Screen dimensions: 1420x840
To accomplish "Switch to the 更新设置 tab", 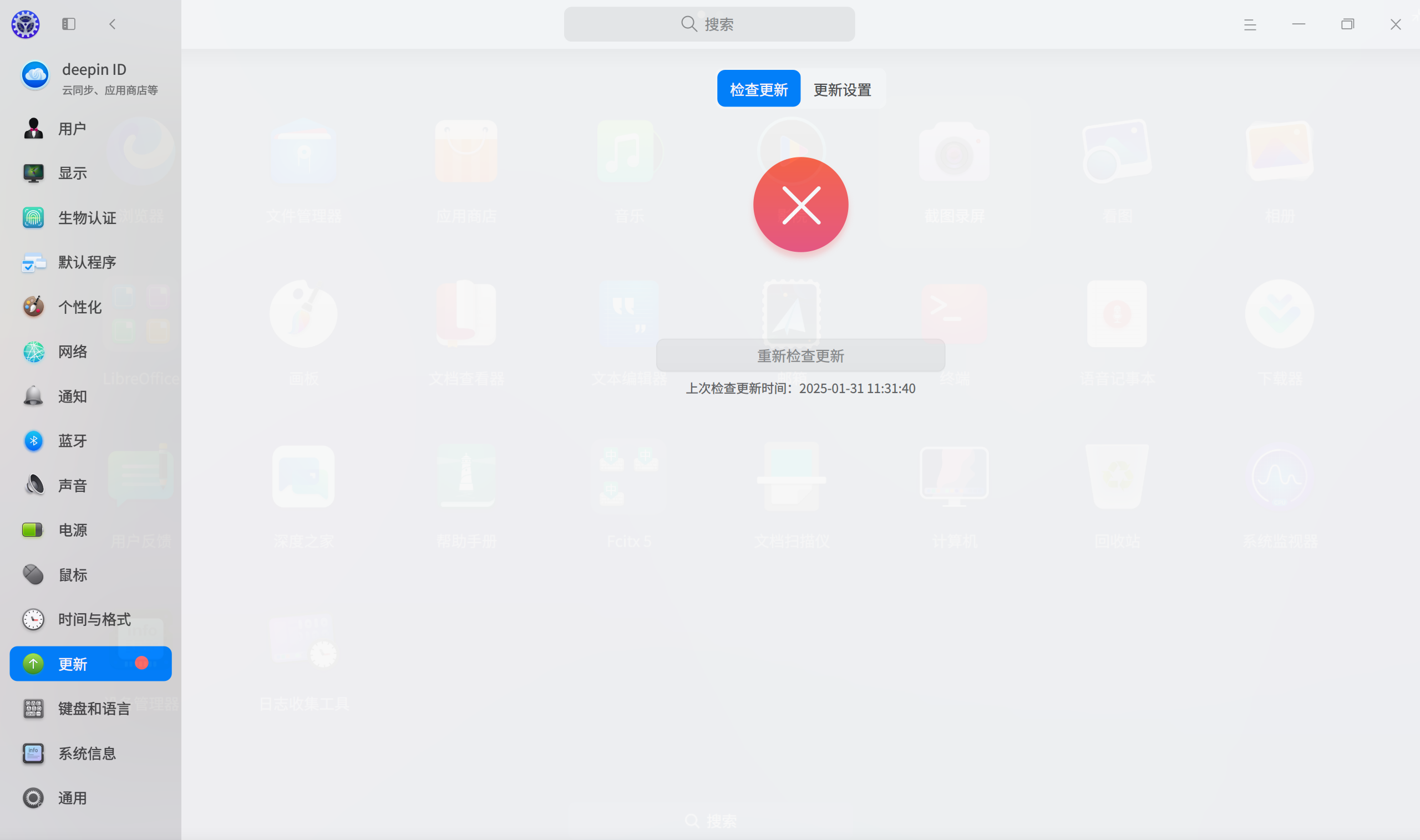I will [843, 89].
